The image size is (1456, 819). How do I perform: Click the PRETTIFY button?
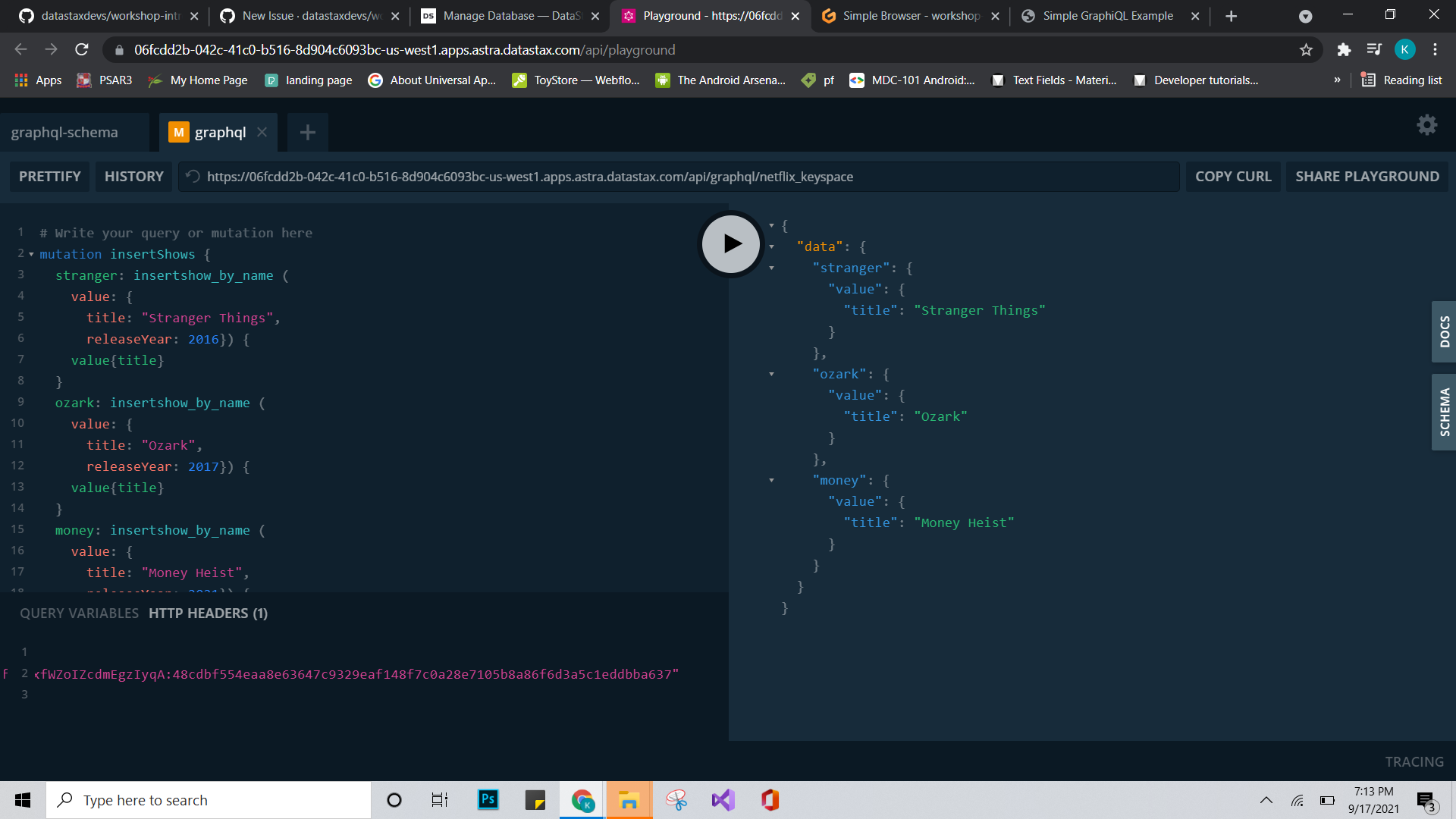(x=49, y=176)
